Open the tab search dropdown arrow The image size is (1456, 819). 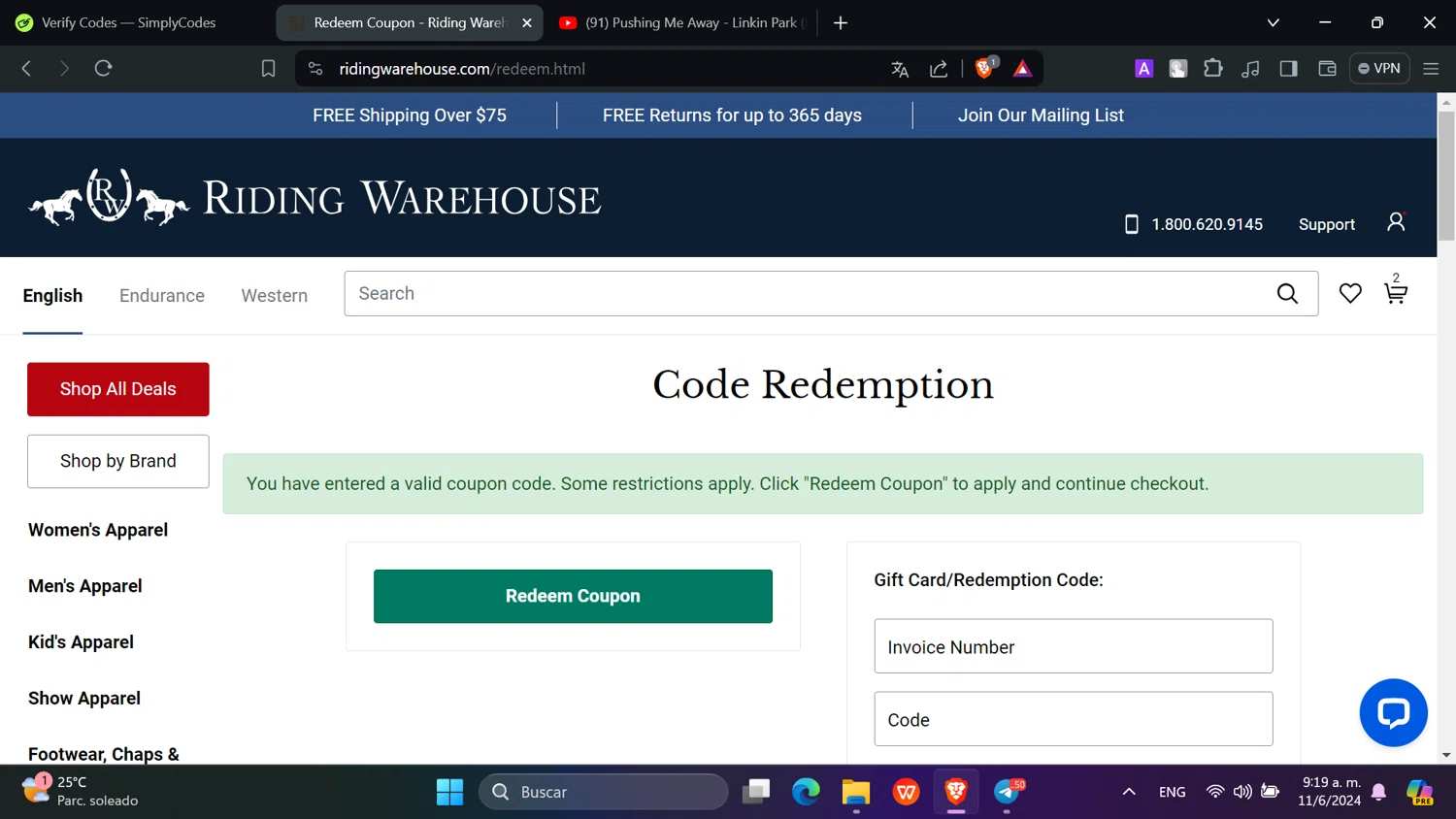[1274, 22]
